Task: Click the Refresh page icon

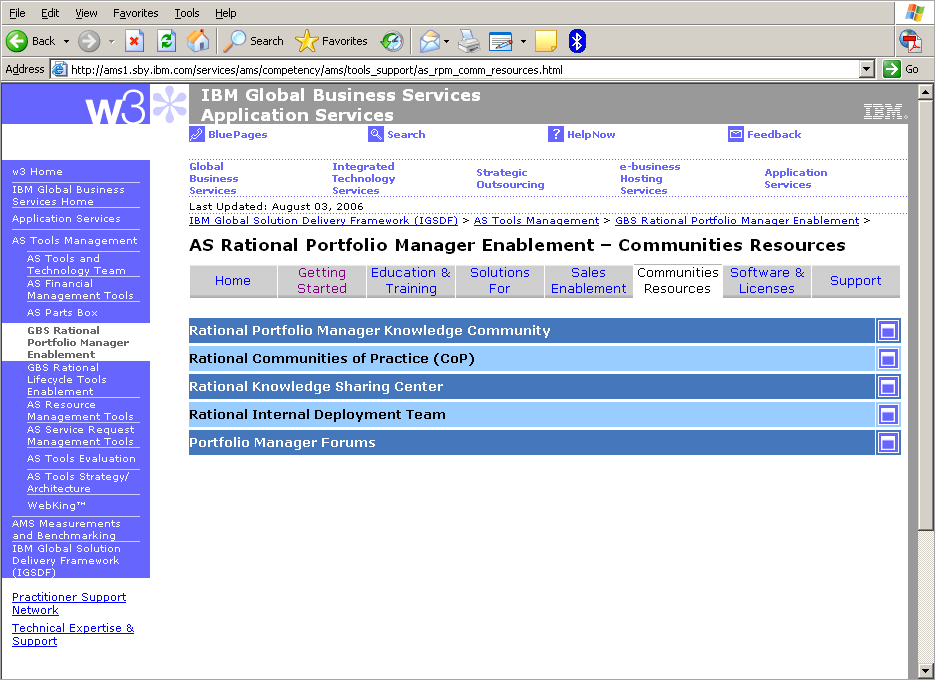Action: point(166,41)
